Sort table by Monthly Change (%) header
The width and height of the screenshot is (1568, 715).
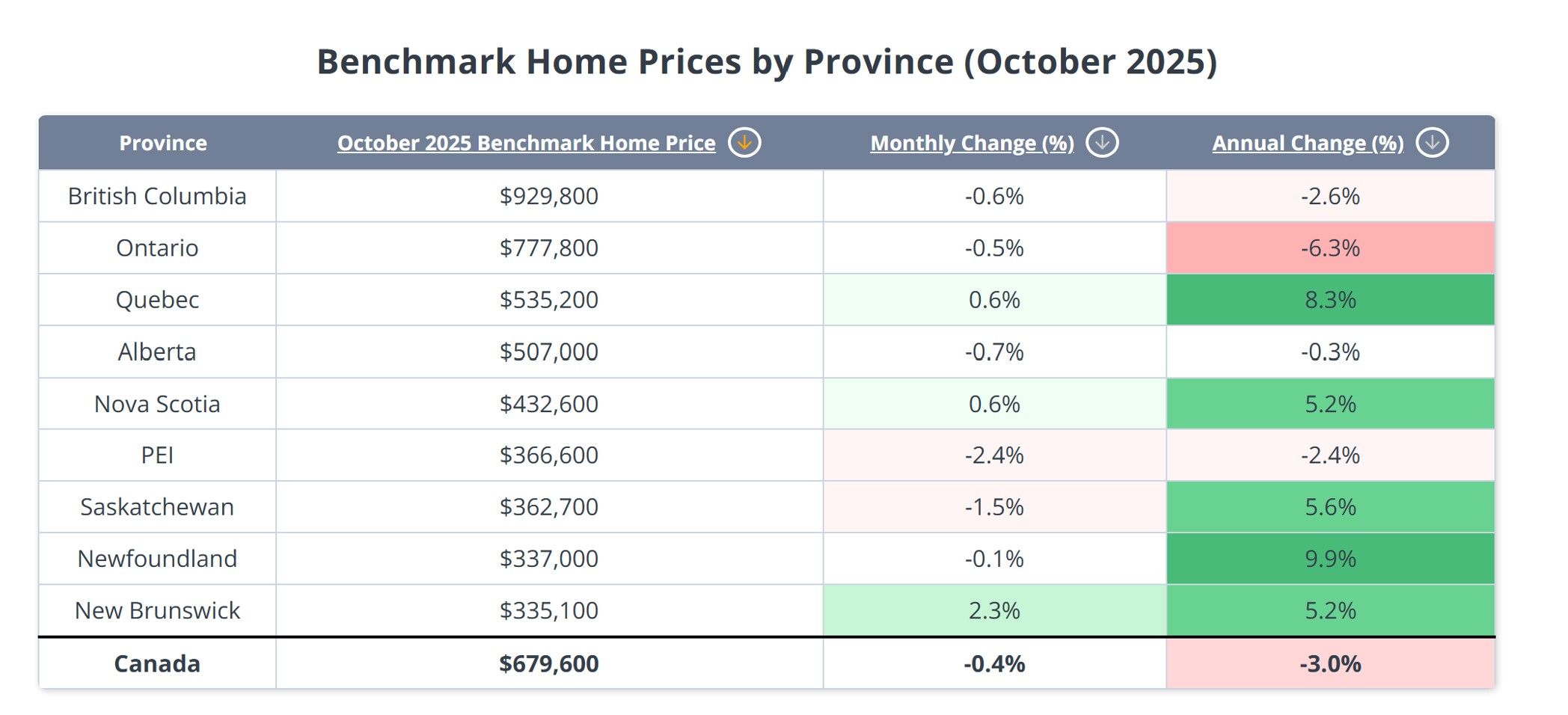pyautogui.click(x=972, y=143)
